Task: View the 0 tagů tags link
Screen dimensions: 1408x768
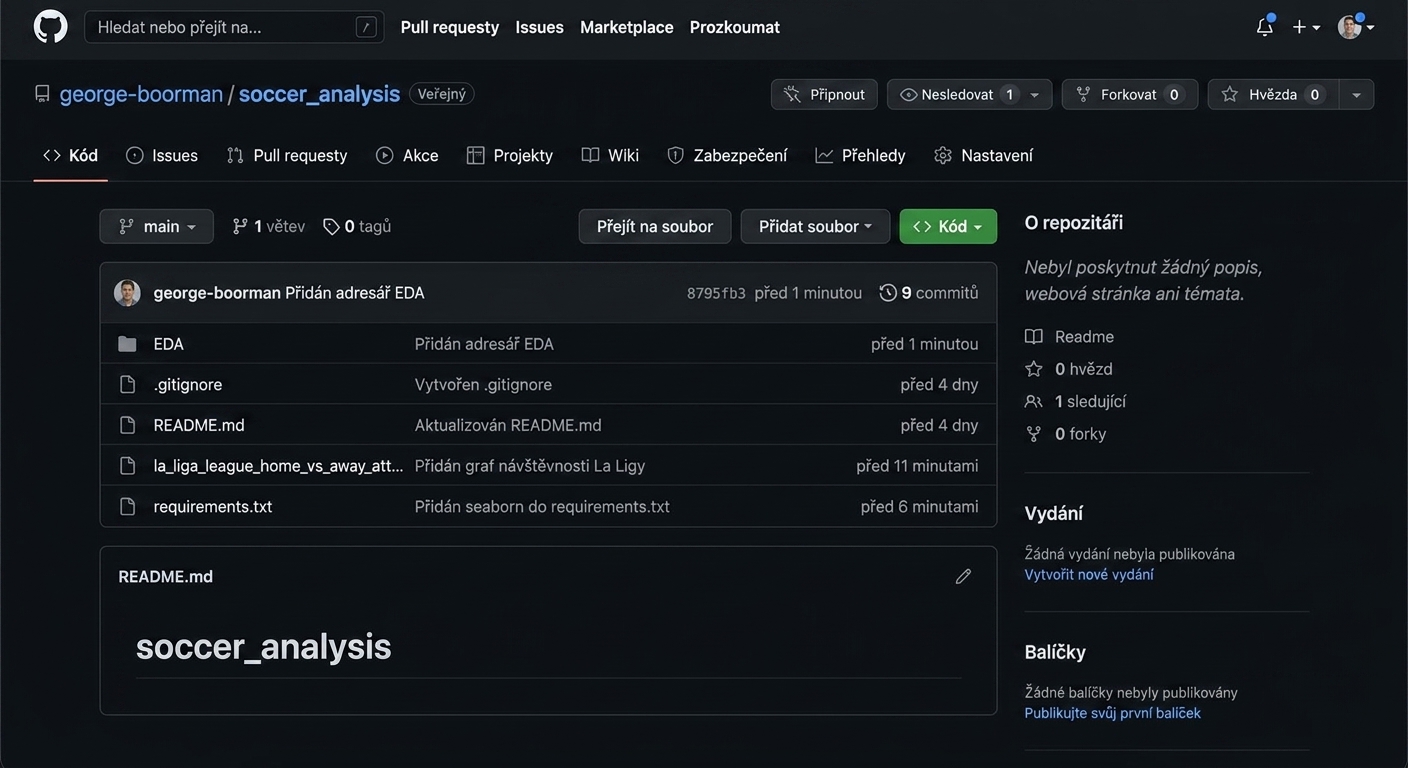Action: tap(357, 226)
